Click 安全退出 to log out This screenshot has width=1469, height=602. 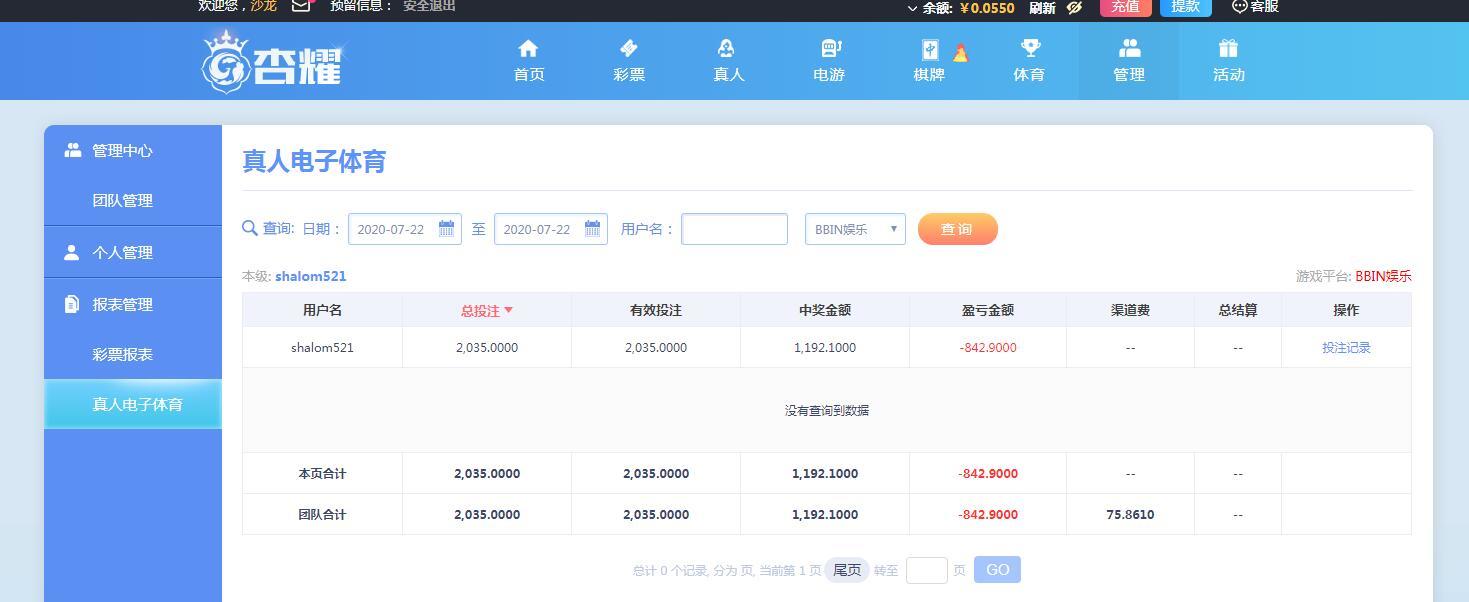[429, 6]
